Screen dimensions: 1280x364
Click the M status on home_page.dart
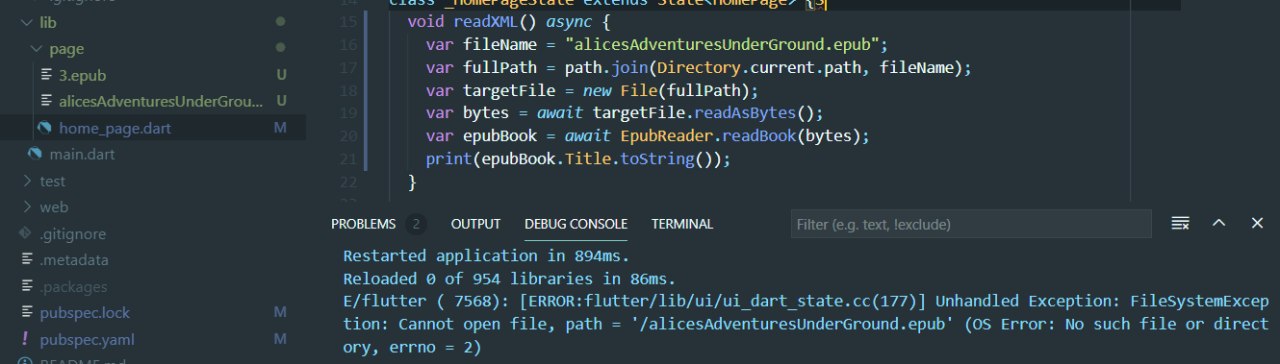coord(280,128)
